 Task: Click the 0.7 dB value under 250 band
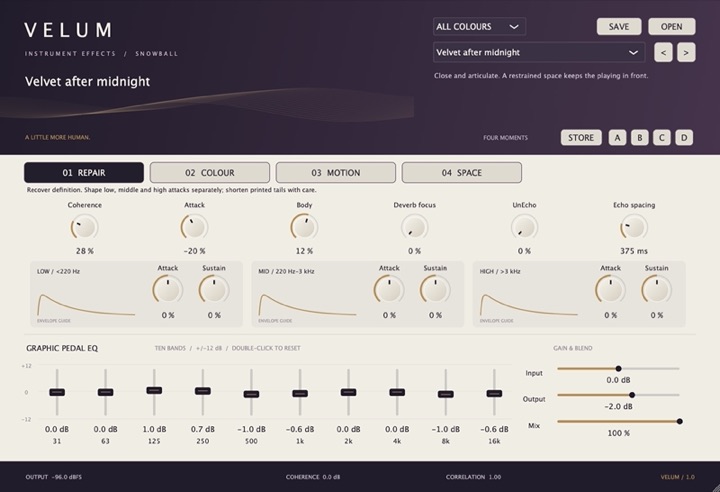pyautogui.click(x=202, y=429)
